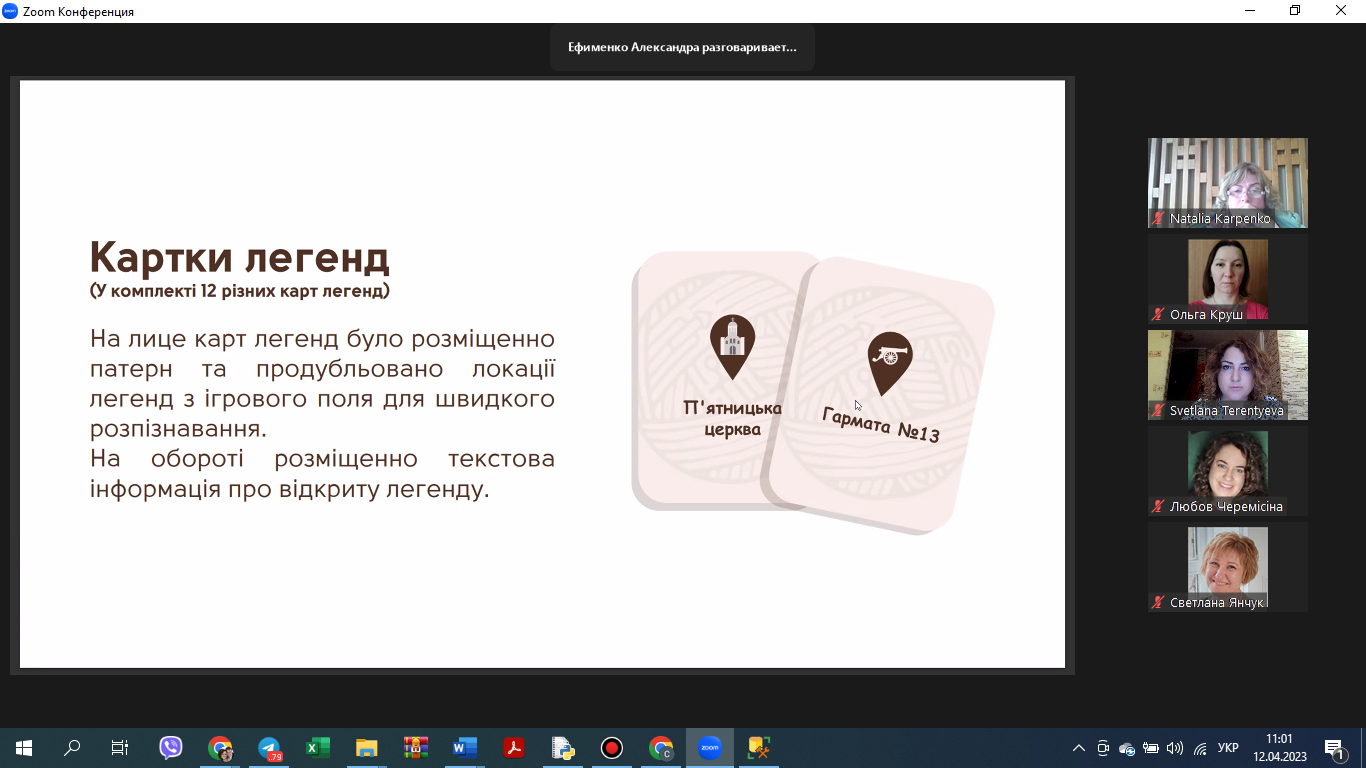Open Viber from the taskbar
The image size is (1366, 768).
(x=171, y=748)
